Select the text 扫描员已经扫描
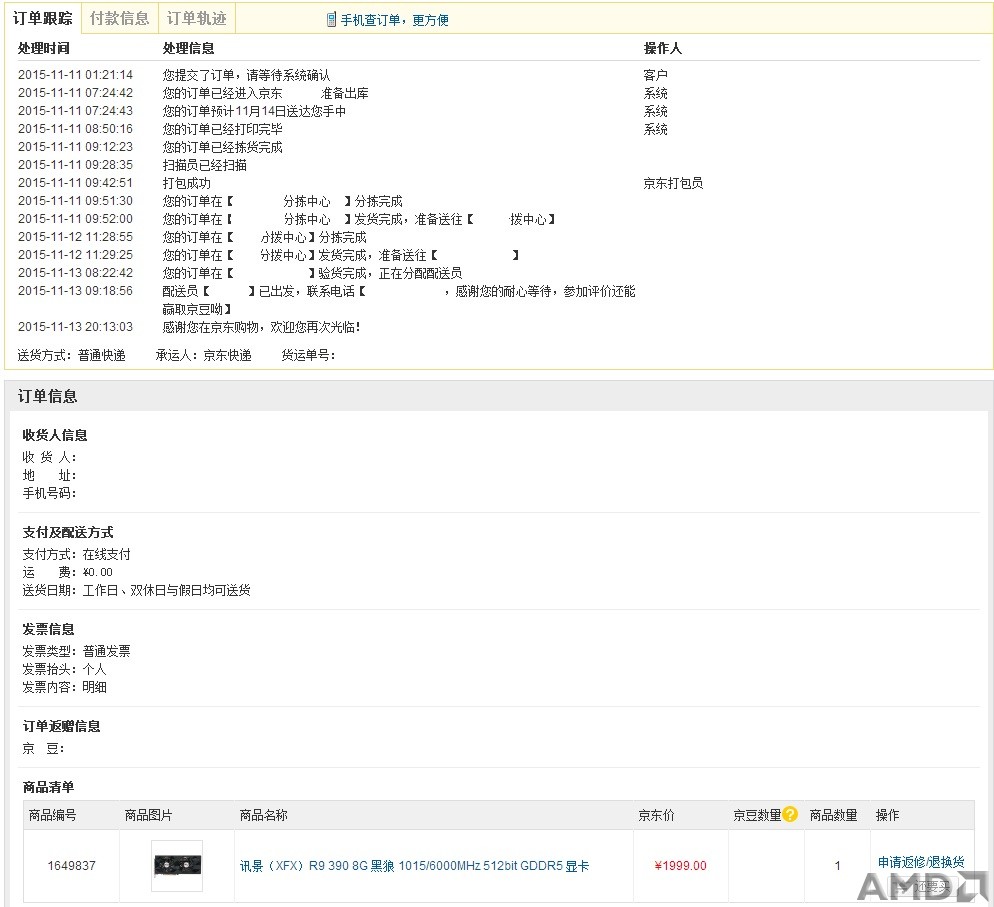Image resolution: width=994 pixels, height=907 pixels. click(205, 165)
